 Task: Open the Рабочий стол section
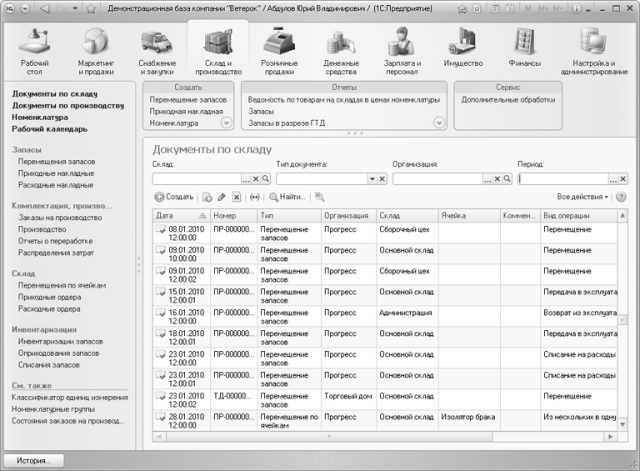tap(35, 51)
